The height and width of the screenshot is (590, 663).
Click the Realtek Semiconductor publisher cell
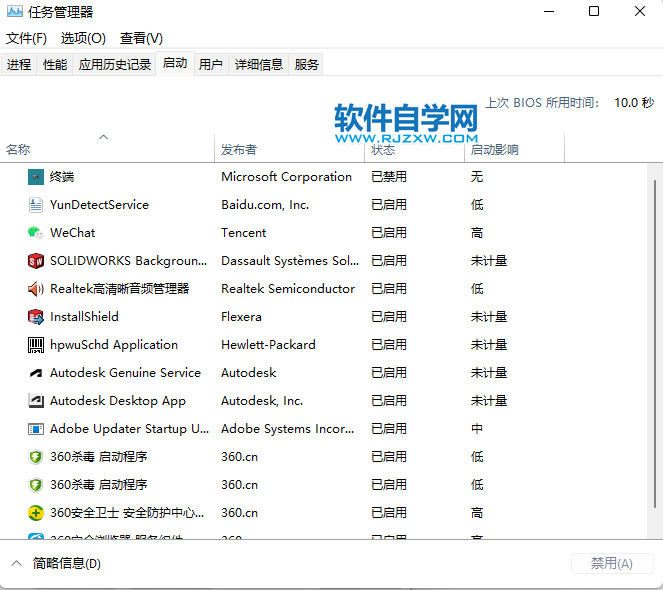coord(288,289)
